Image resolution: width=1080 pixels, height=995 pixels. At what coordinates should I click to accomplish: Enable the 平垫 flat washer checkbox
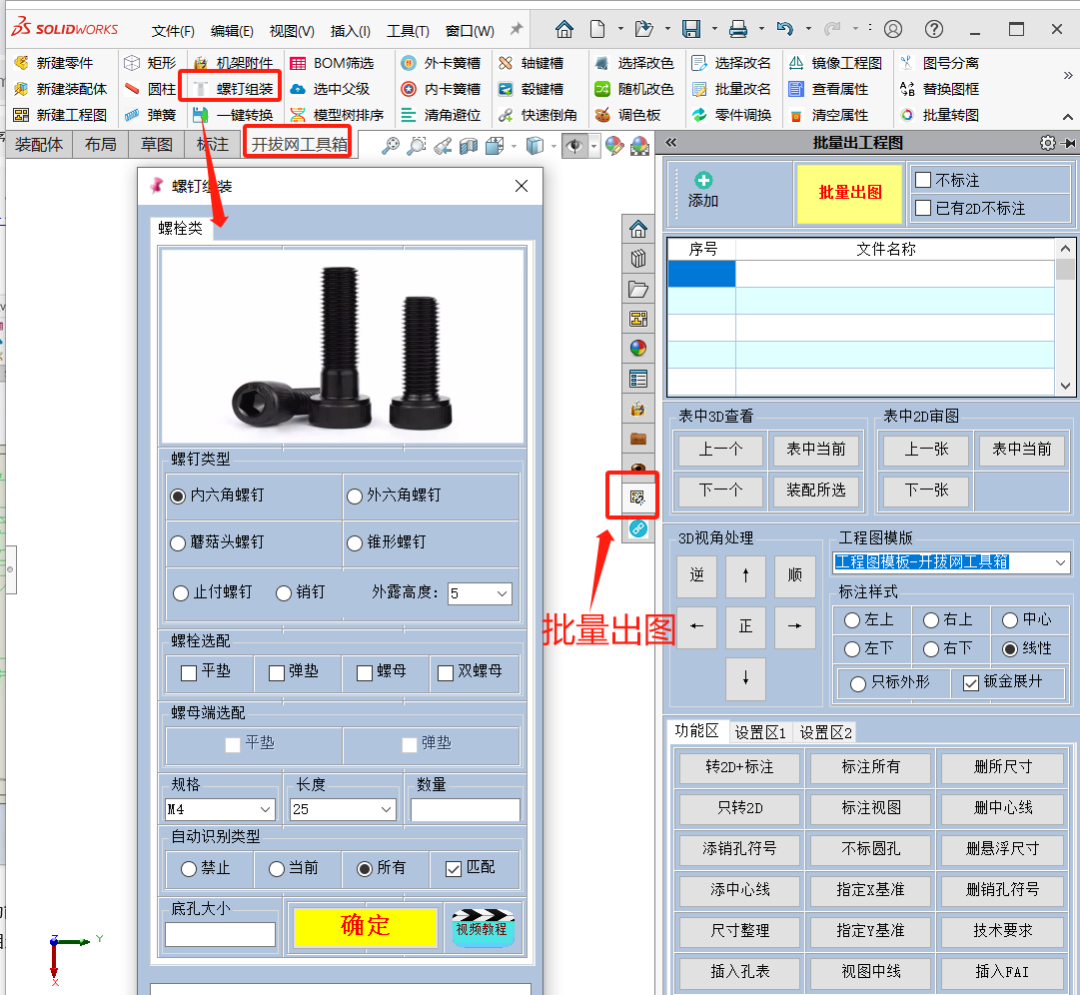189,672
